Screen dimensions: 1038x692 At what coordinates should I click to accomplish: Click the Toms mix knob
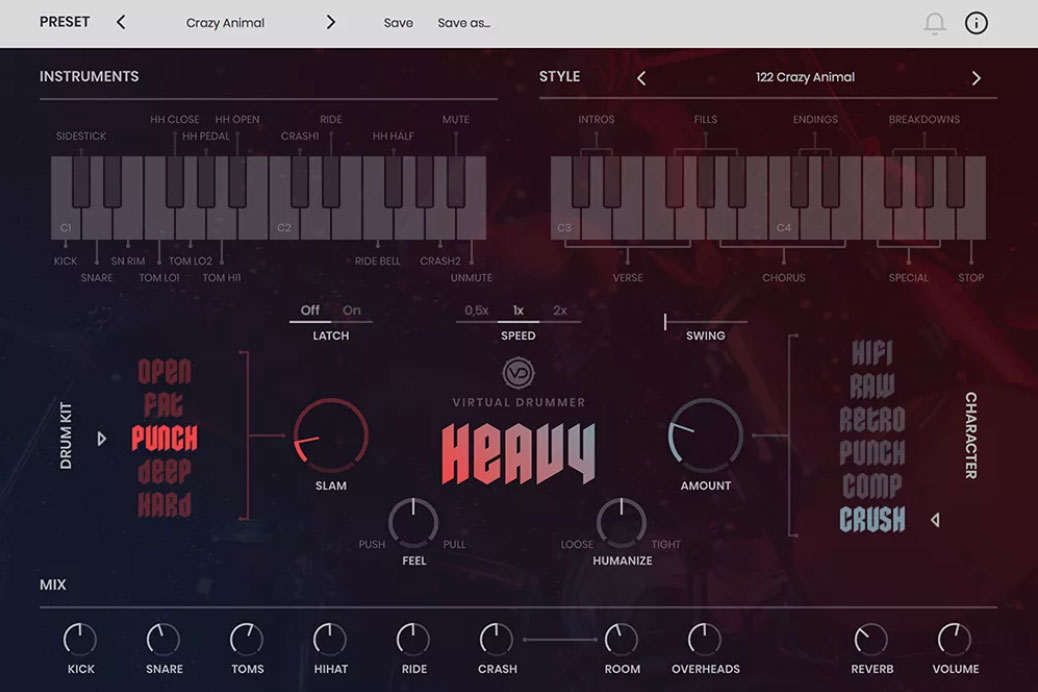[247, 640]
